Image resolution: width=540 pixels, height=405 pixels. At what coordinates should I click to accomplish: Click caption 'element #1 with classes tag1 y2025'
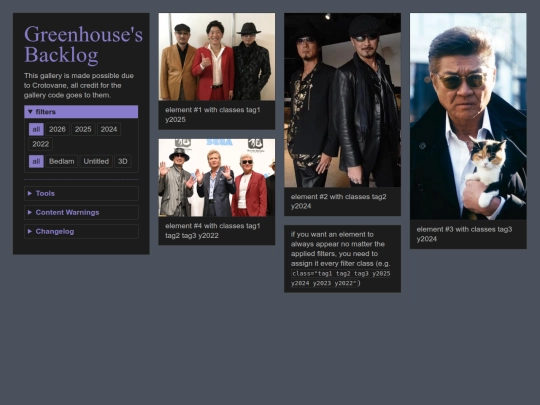[x=213, y=115]
